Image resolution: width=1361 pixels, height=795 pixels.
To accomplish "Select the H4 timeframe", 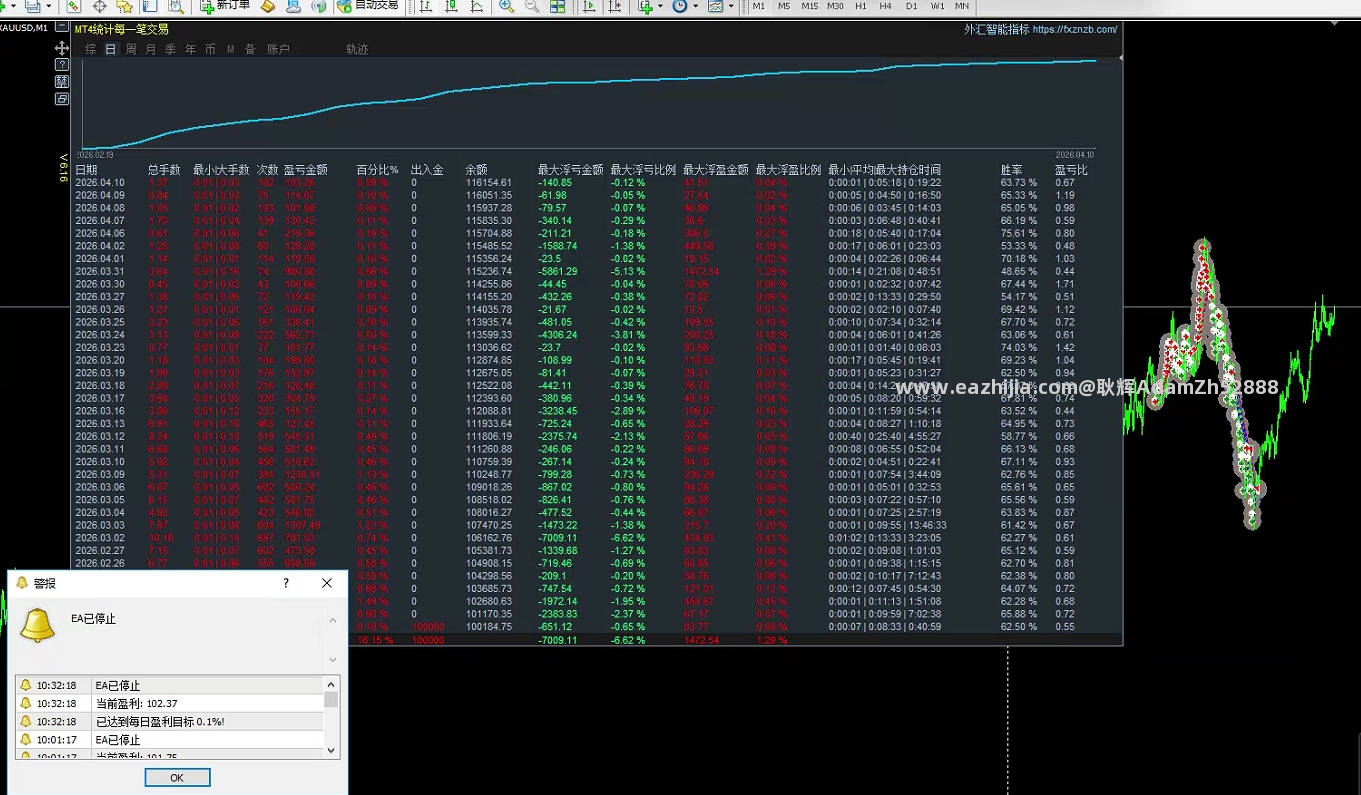I will 885,6.
